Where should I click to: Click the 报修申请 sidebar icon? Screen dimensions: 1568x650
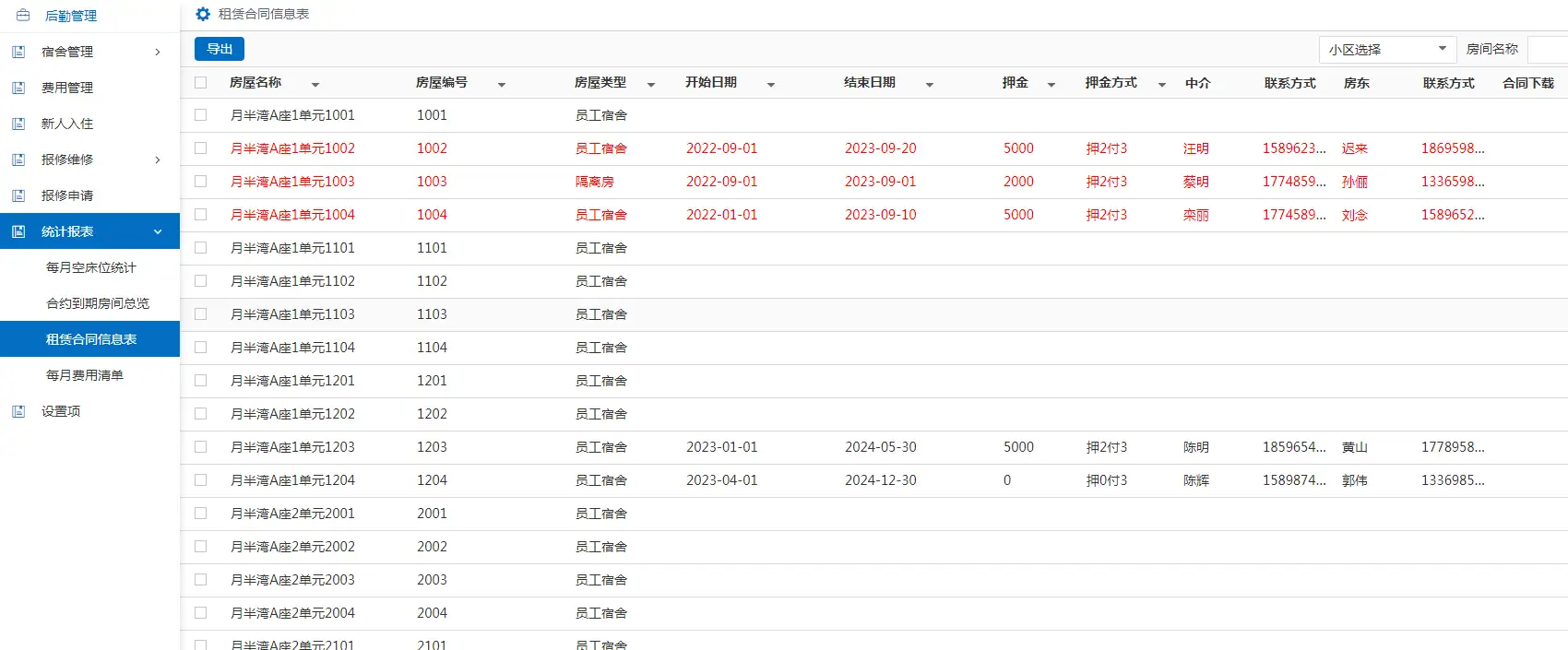click(x=18, y=195)
